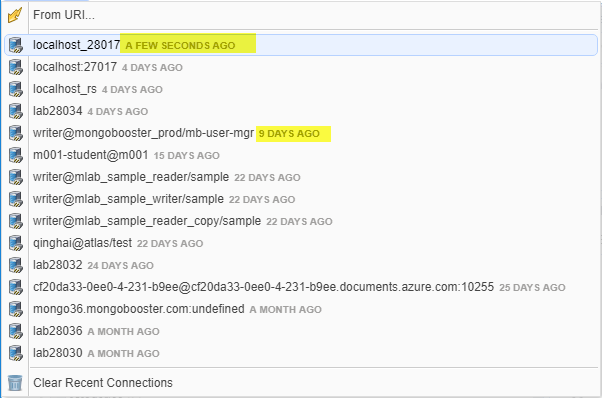
Task: Click database icon beside writer@mongobooster_prod/mb-user-mgr
Action: click(16, 133)
